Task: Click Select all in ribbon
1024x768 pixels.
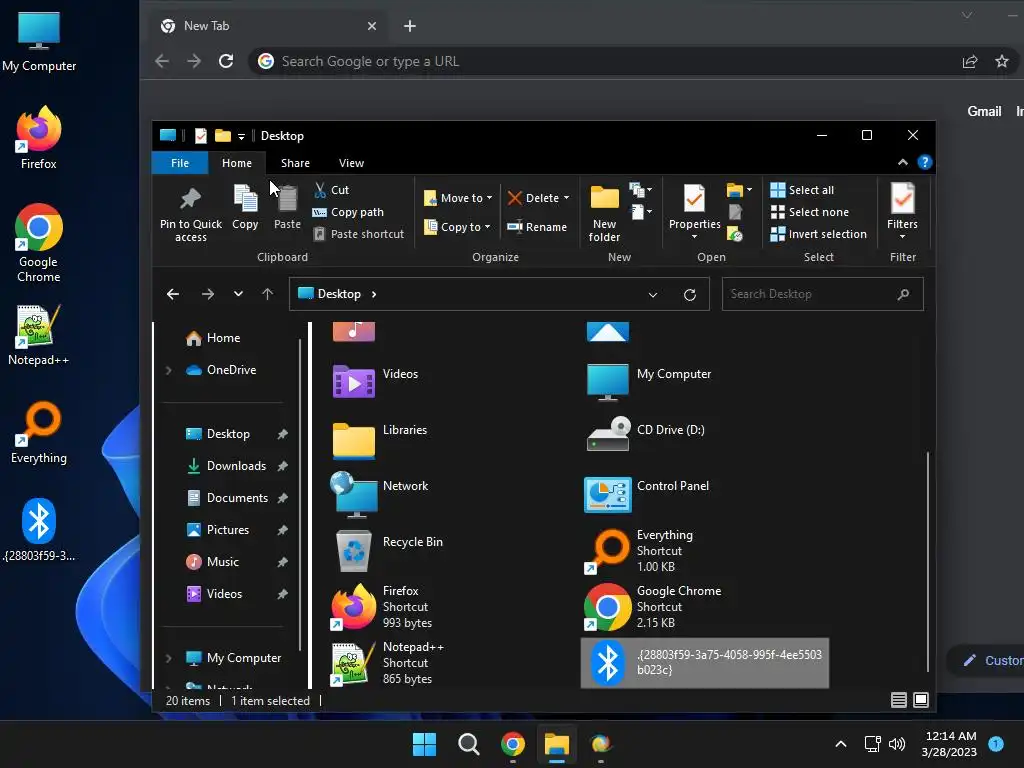Action: pos(802,190)
